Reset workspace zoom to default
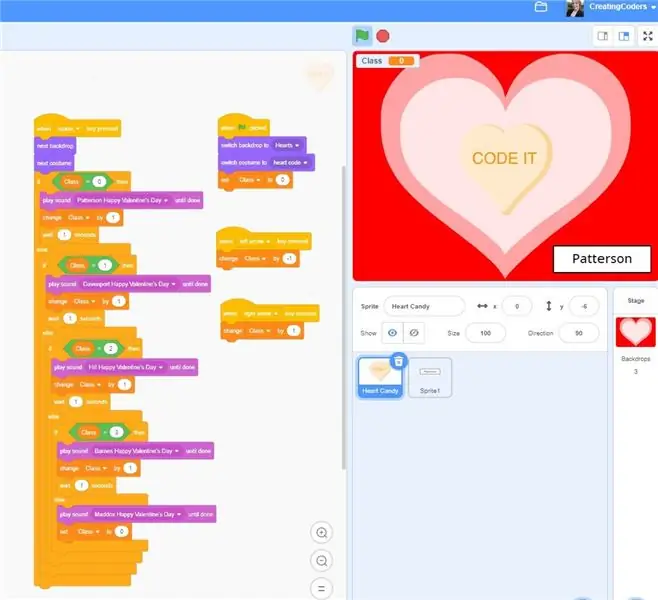 point(321,588)
